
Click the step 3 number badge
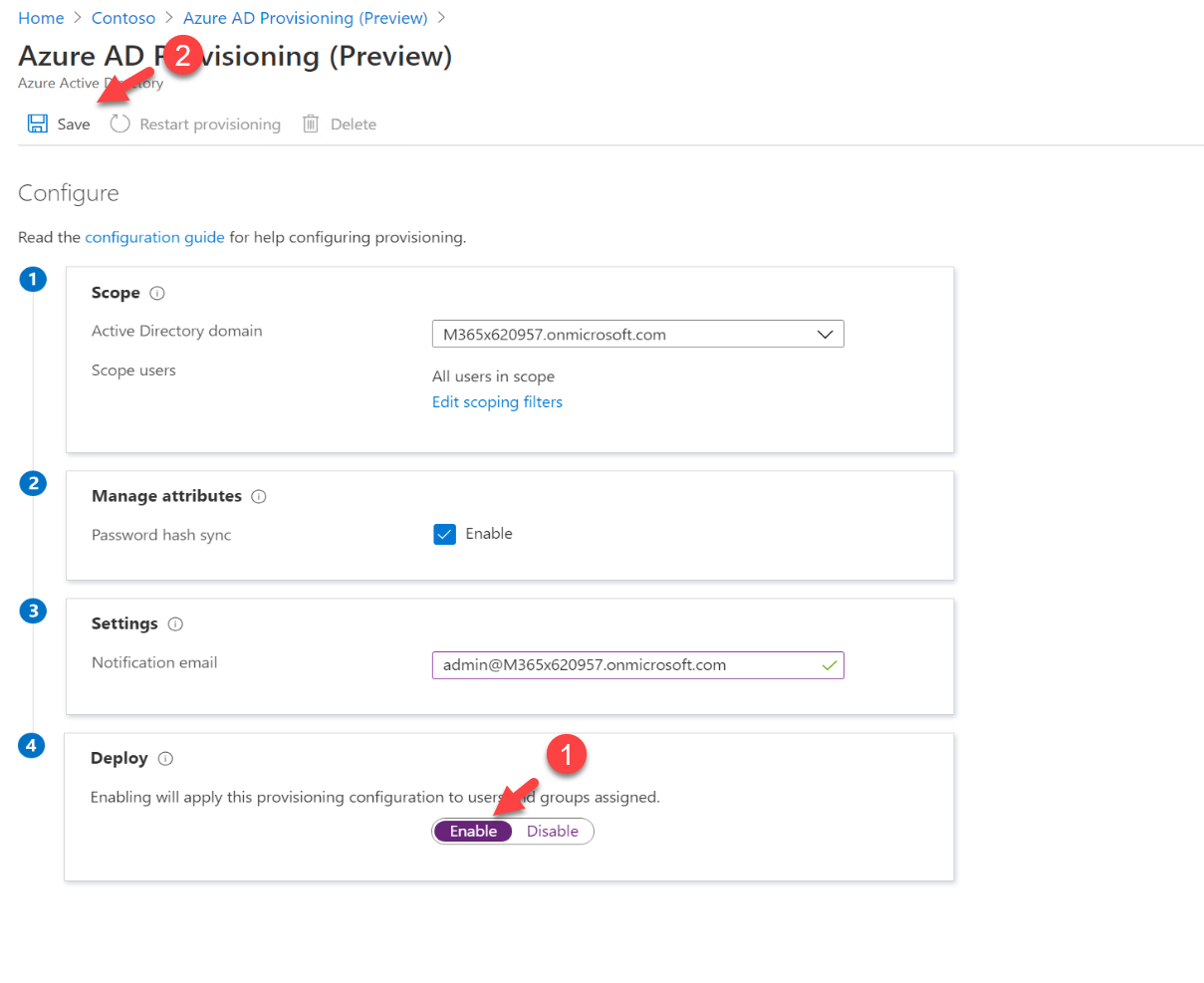[x=32, y=611]
